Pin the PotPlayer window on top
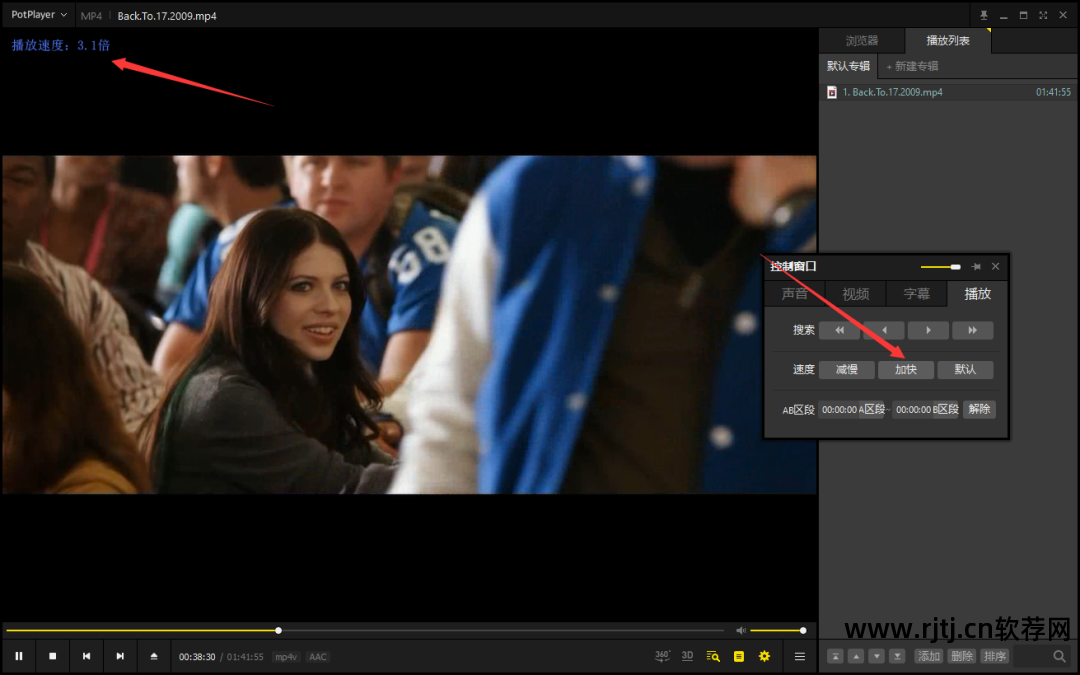 [x=984, y=15]
